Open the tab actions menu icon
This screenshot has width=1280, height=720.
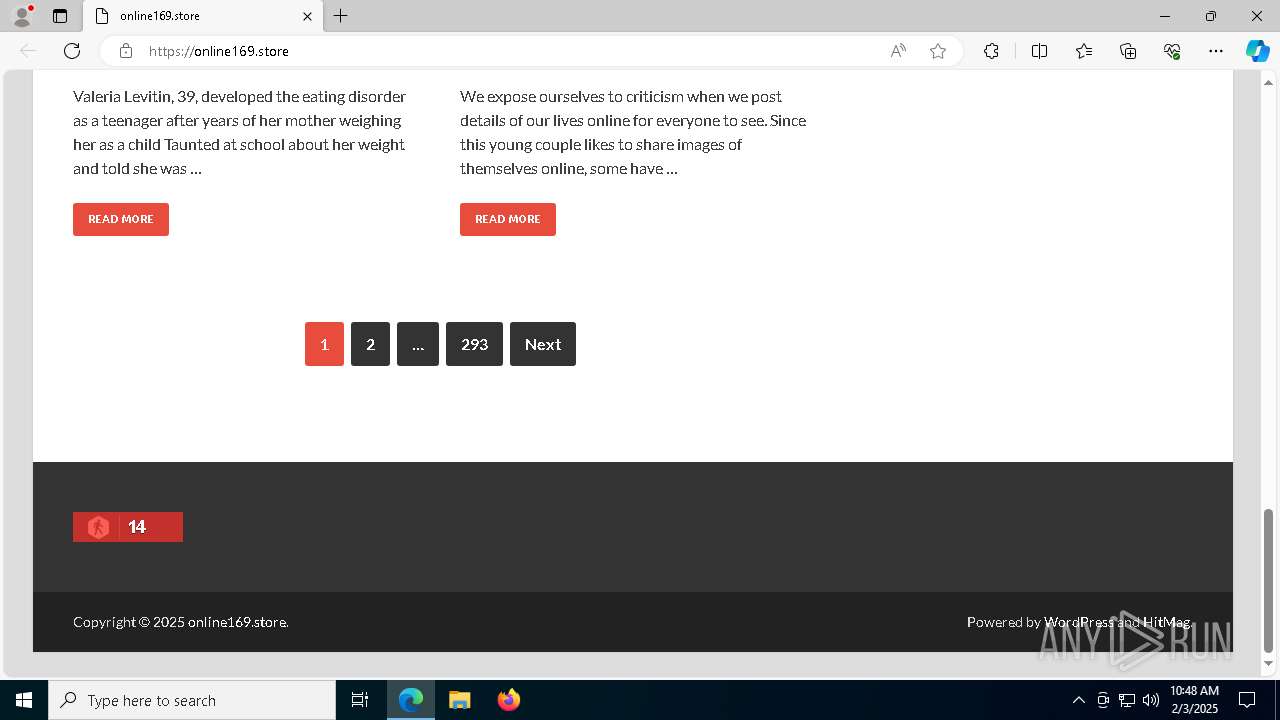click(60, 16)
